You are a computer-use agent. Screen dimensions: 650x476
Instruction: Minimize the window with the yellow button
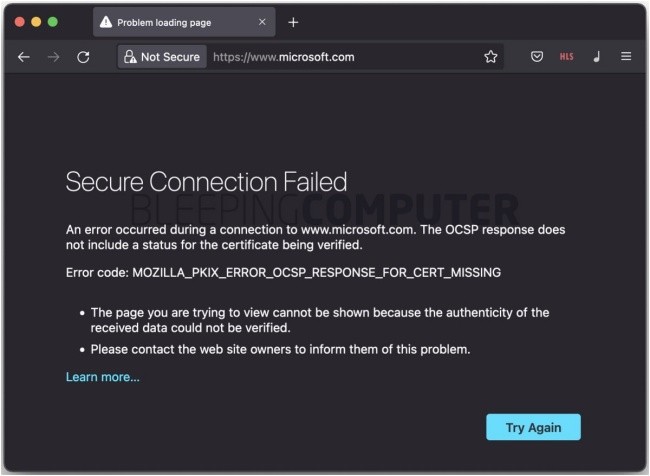tap(36, 21)
